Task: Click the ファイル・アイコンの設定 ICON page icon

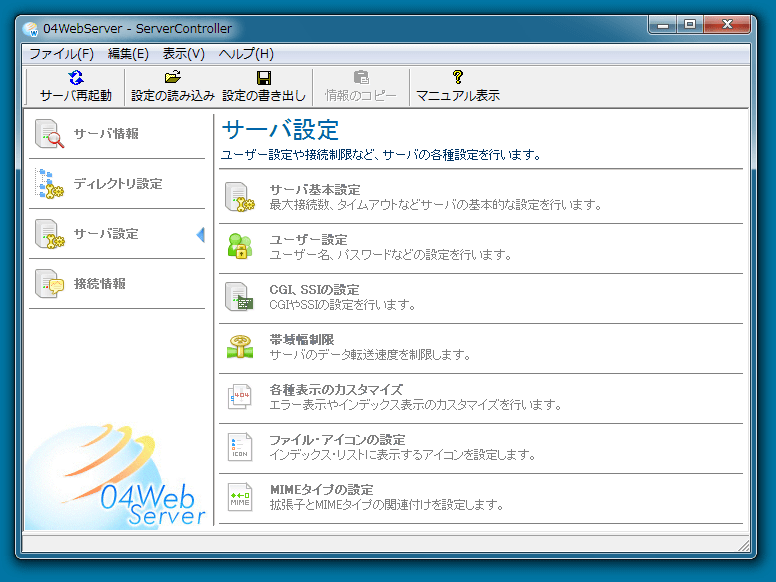Action: point(240,446)
